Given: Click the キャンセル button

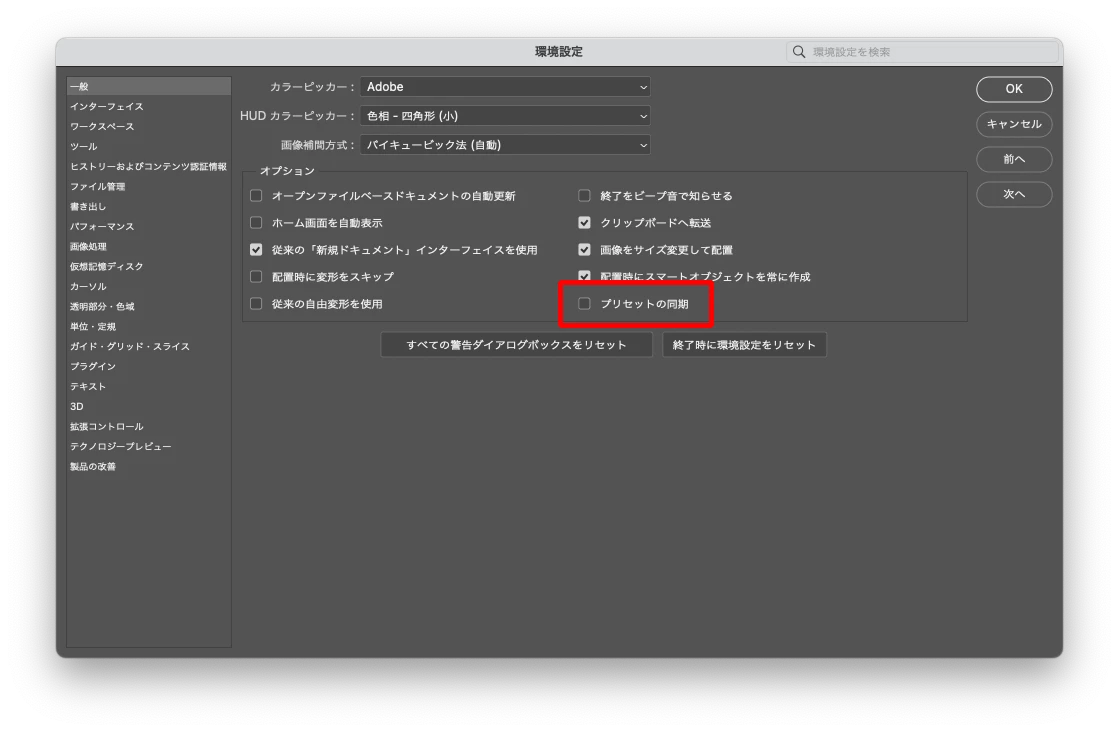Looking at the screenshot, I should click(1014, 124).
